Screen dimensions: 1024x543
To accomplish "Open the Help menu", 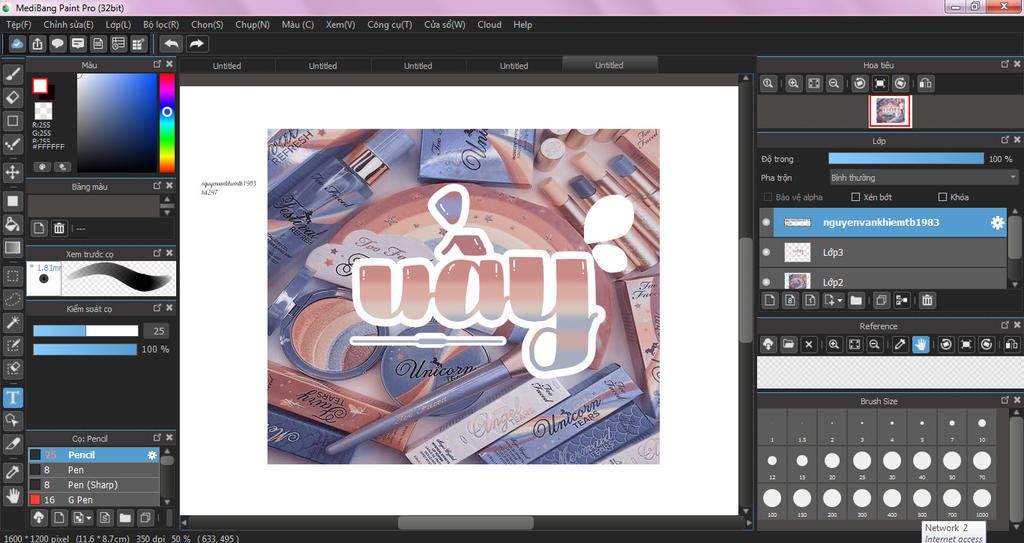I will point(522,24).
